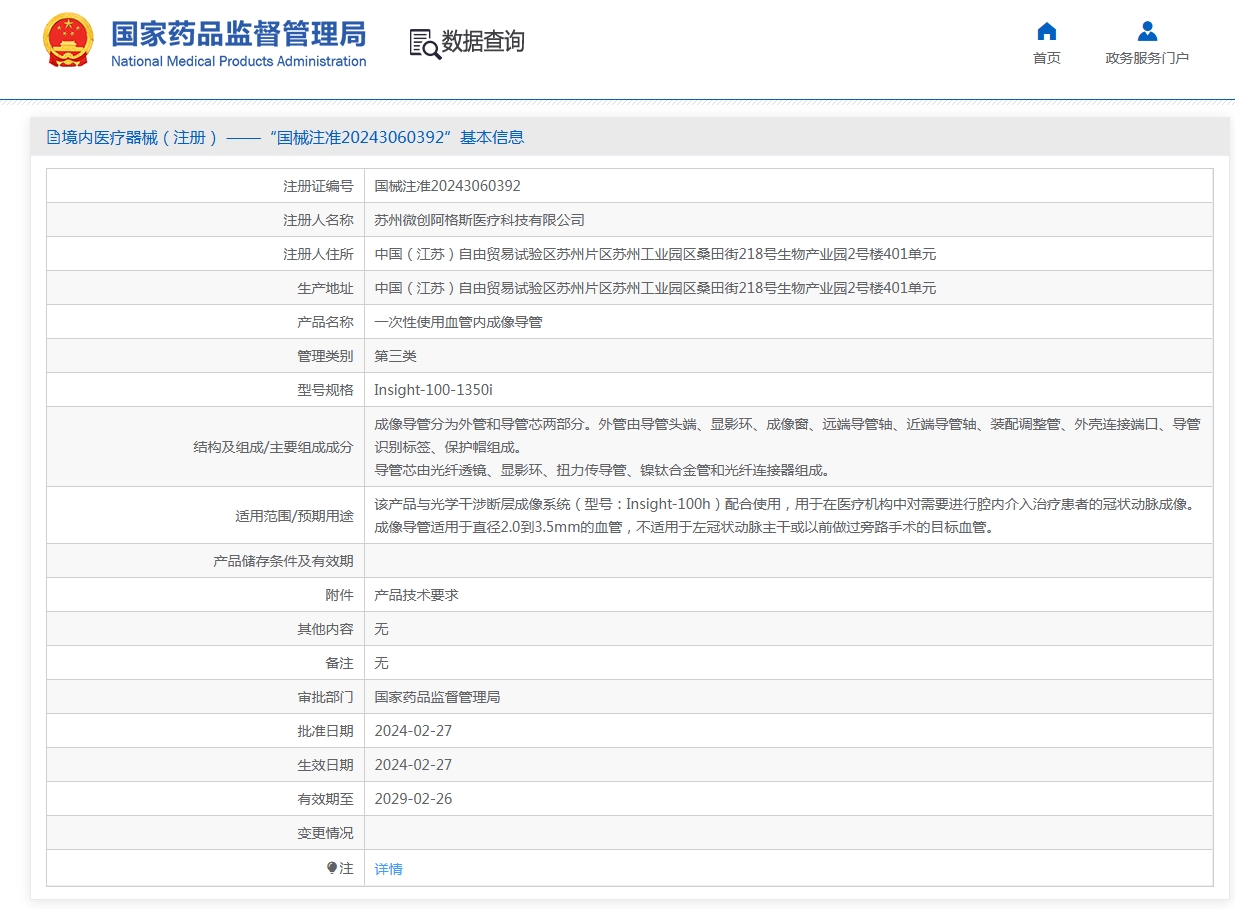Viewport: 1235px width, 909px height.
Task: Click the 产品储存条件及有效期 label
Action: coord(283,561)
